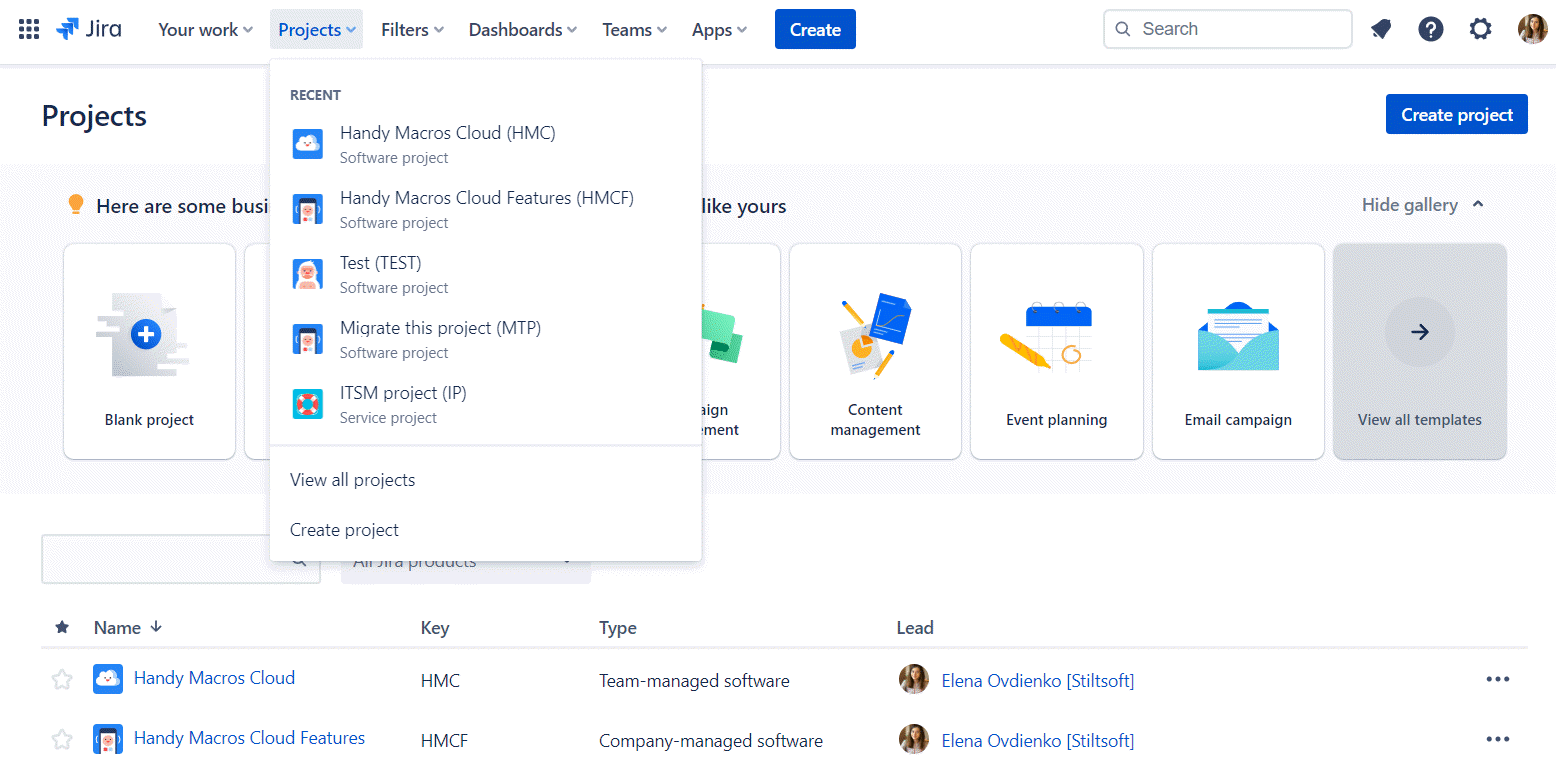Click the Team-managed software type cell
This screenshot has height=770, width=1556.
[694, 681]
